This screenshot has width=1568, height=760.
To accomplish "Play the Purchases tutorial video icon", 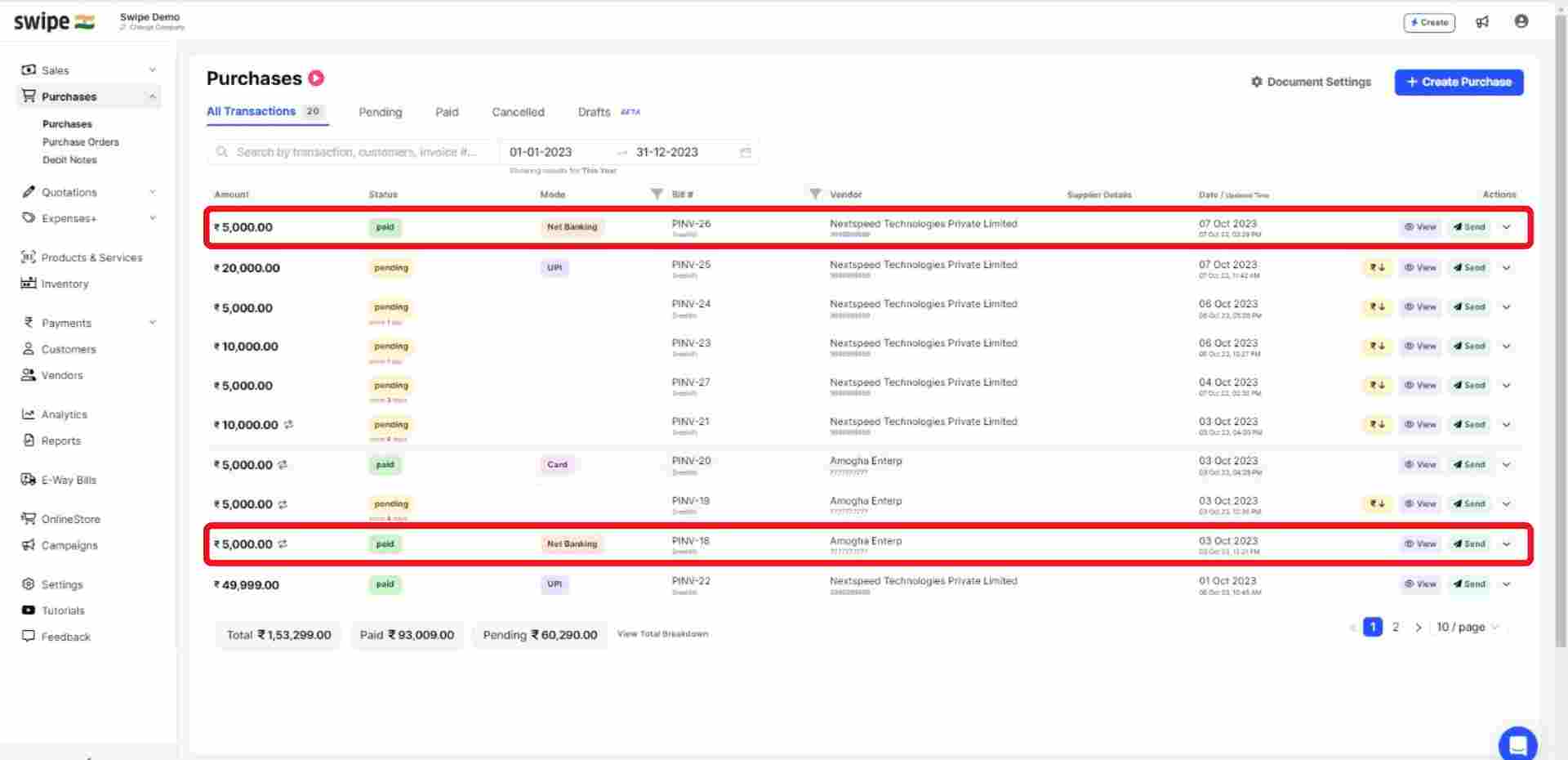I will point(316,78).
